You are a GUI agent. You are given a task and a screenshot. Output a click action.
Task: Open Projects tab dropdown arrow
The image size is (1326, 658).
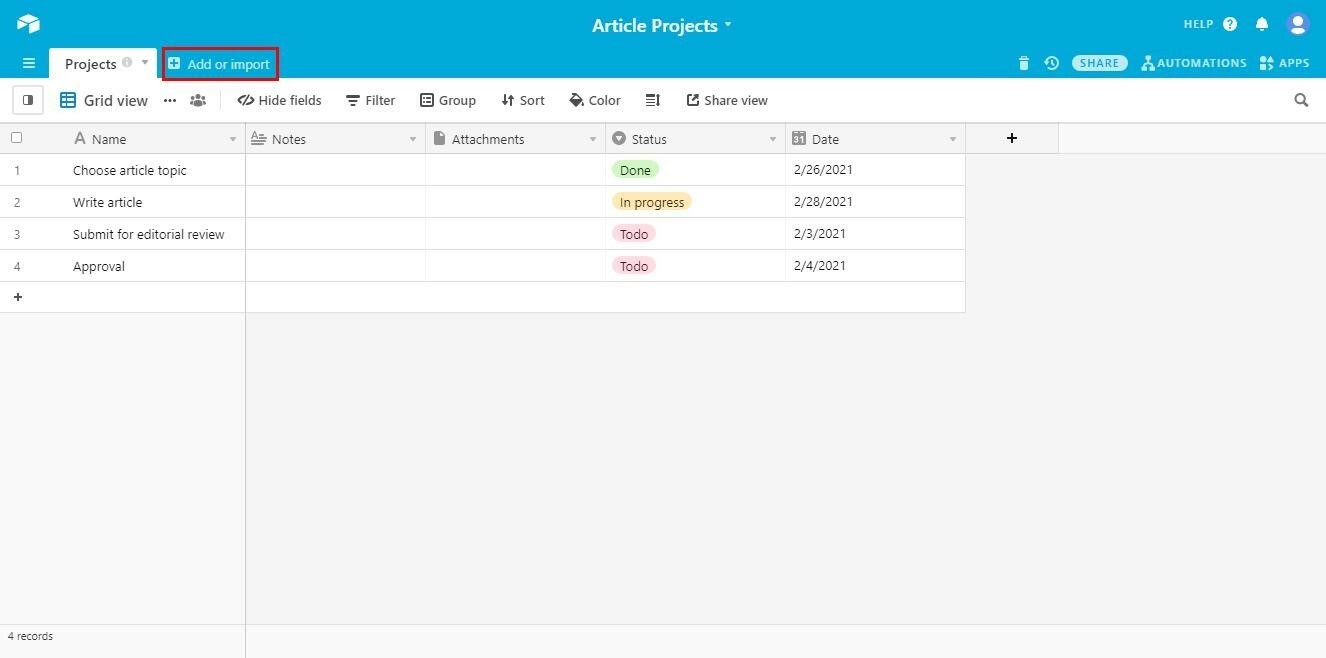(x=145, y=62)
